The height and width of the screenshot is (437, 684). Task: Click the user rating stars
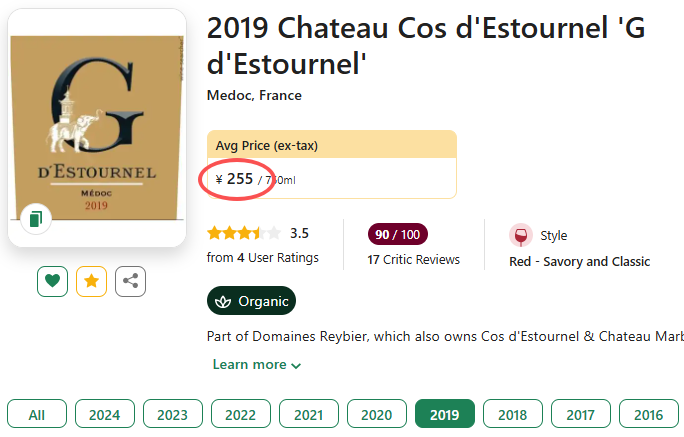coord(243,234)
